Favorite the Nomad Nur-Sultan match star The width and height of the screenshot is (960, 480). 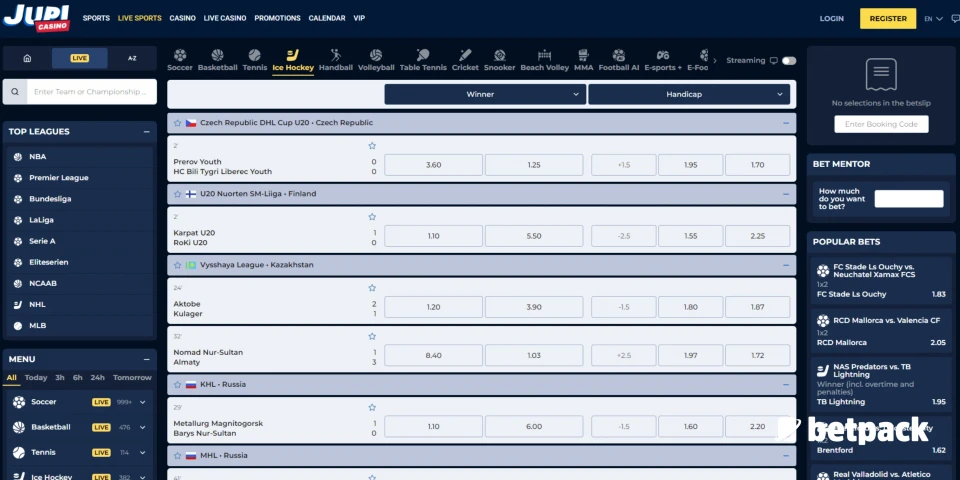(x=372, y=336)
